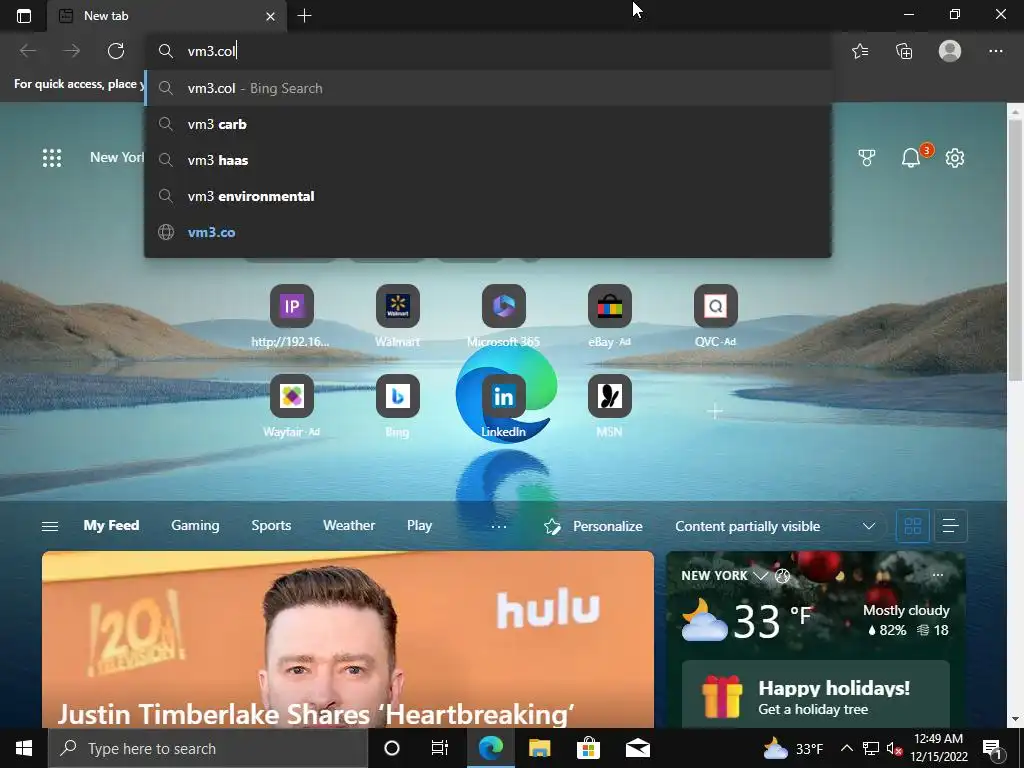Open the QVC ad quick link tile
The image size is (1024, 768).
pos(716,316)
